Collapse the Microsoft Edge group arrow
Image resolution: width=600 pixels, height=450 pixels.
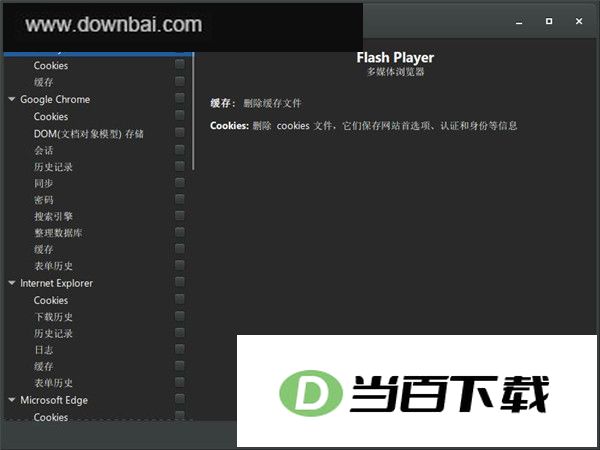click(x=12, y=400)
